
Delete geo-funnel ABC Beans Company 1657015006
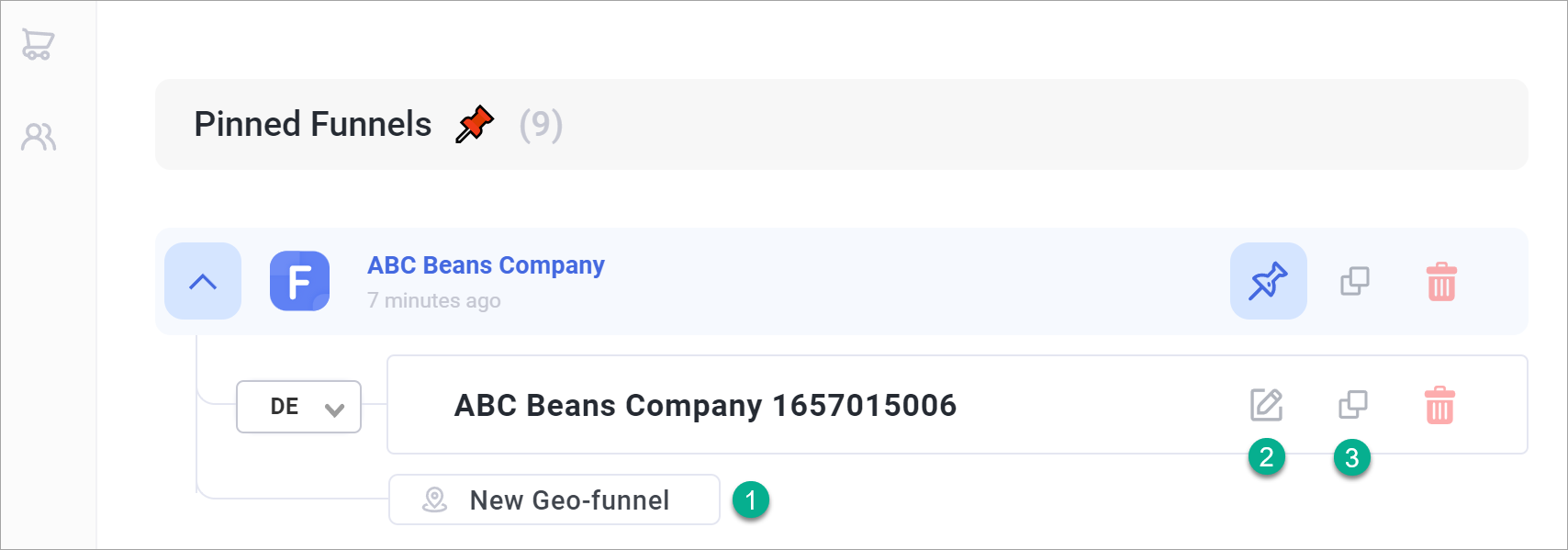1439,405
